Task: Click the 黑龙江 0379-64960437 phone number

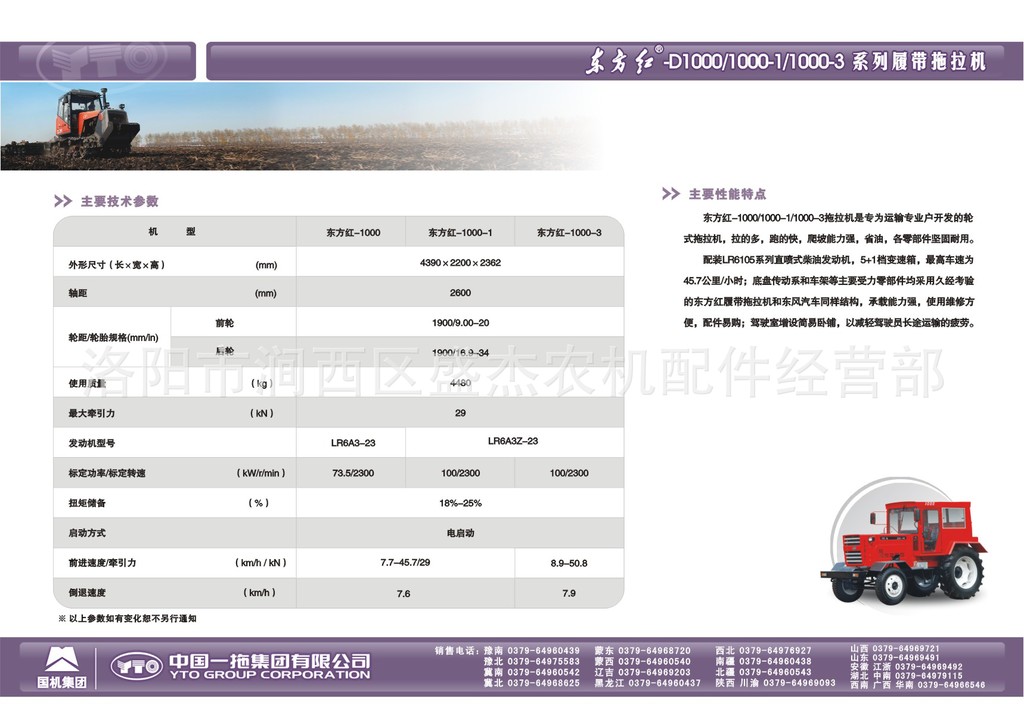Action: point(648,683)
